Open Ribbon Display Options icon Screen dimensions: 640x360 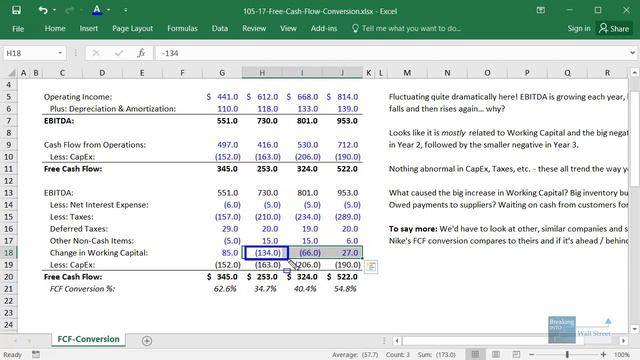point(540,10)
